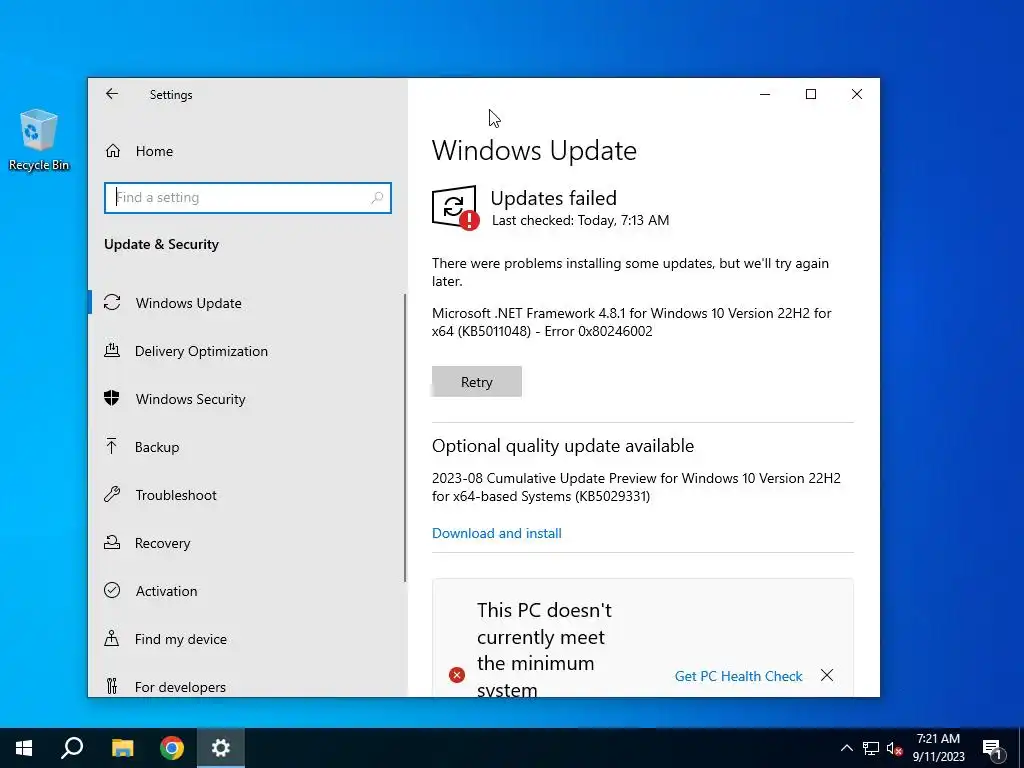Viewport: 1024px width, 768px height.
Task: Open the network status tray icon
Action: (871, 748)
